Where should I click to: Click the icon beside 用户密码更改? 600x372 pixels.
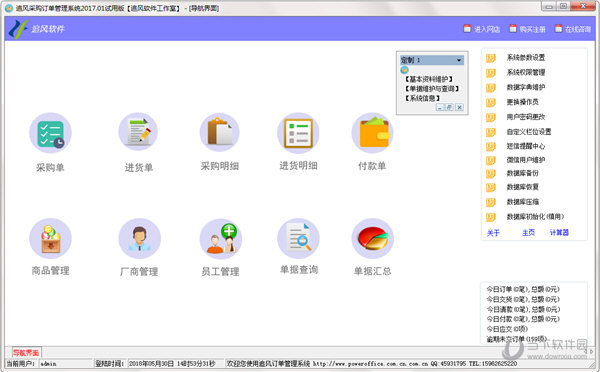[x=491, y=117]
